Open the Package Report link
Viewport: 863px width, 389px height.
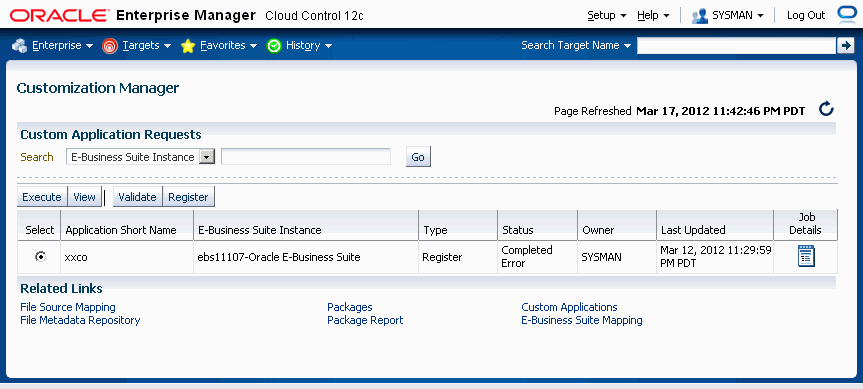[x=365, y=320]
